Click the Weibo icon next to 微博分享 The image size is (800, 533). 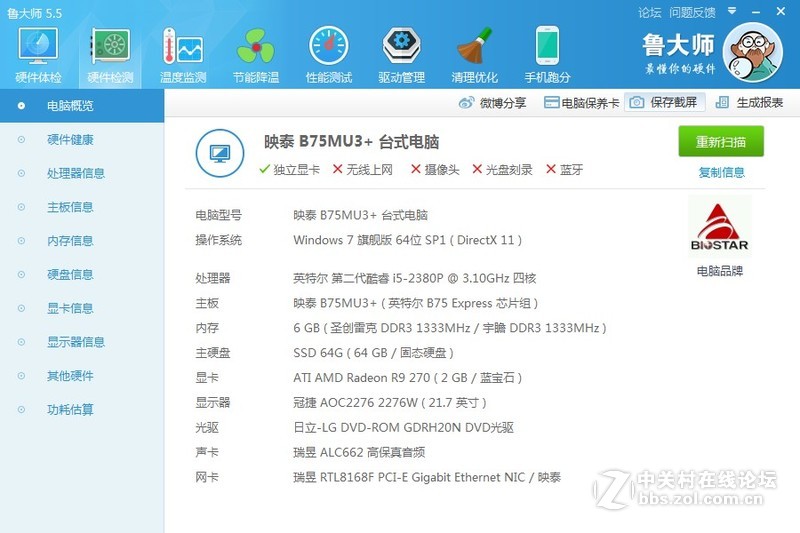pyautogui.click(x=466, y=103)
